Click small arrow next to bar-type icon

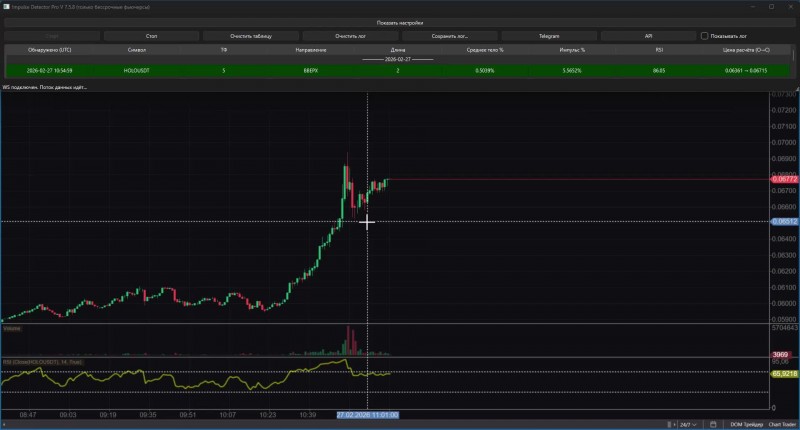[x=674, y=424]
